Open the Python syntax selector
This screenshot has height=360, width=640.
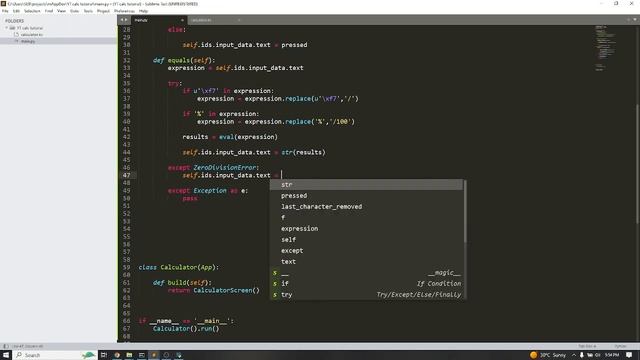click(x=620, y=346)
